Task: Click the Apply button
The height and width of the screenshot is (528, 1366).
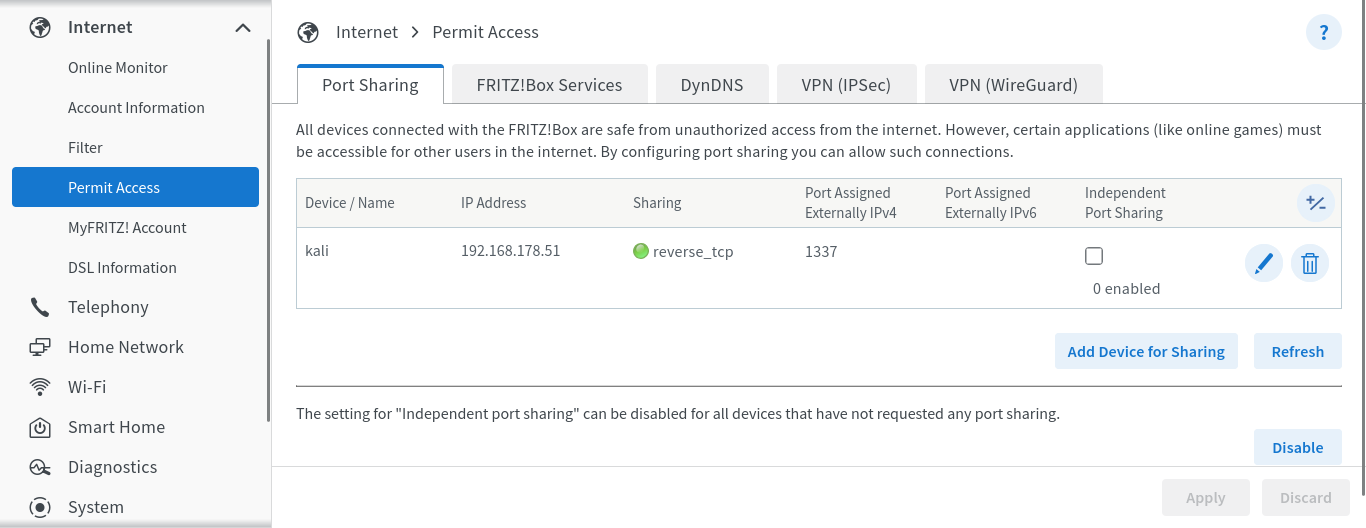Action: pos(1206,497)
